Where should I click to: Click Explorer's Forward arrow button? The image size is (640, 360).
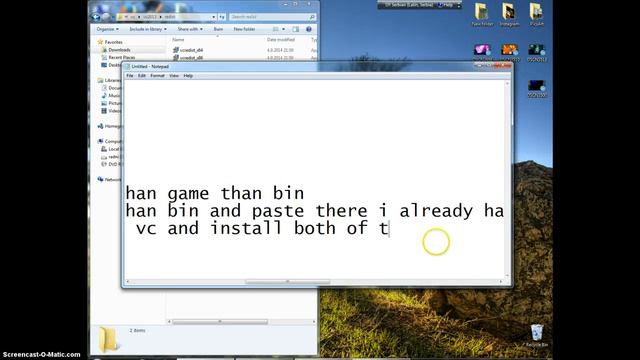107,17
